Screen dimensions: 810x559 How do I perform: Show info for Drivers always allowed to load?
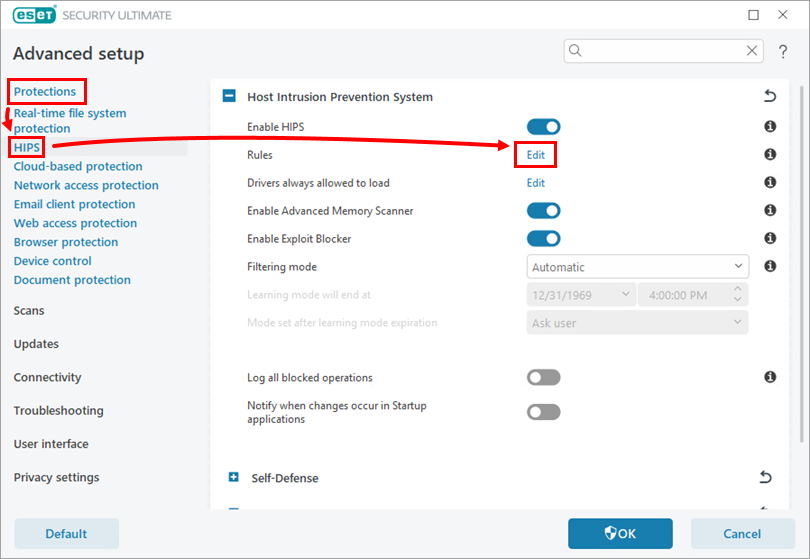point(770,182)
